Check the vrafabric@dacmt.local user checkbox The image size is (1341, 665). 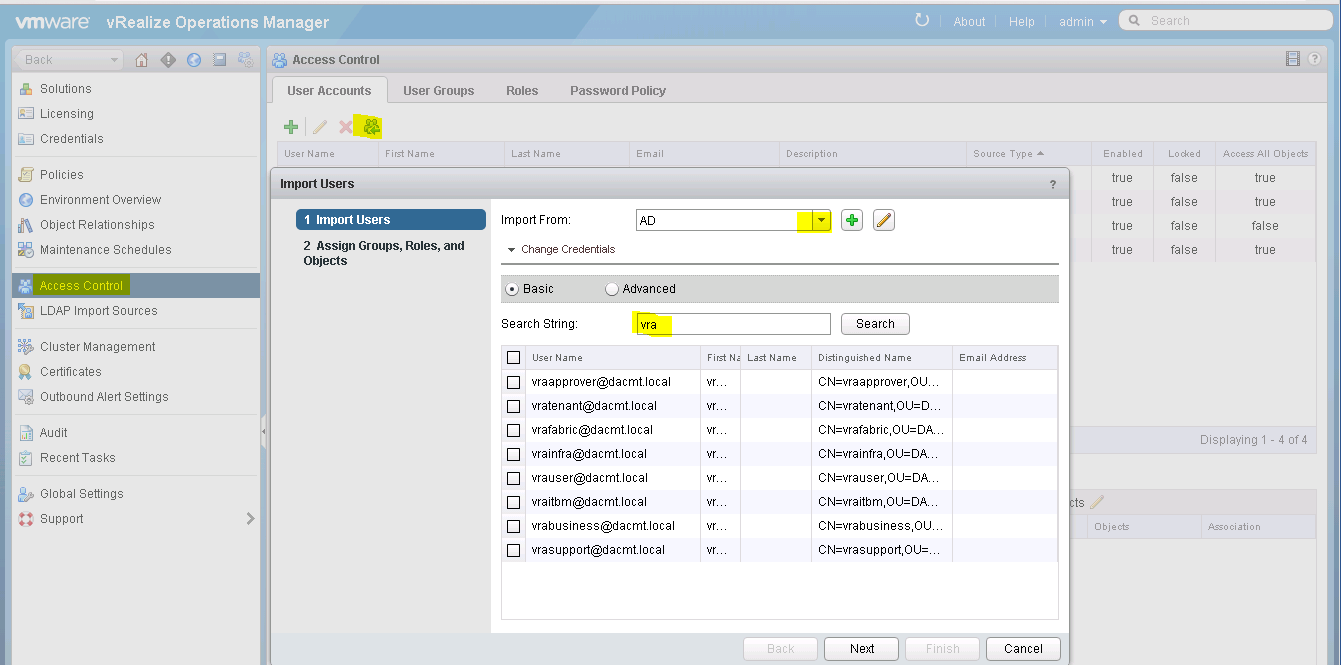coord(514,430)
